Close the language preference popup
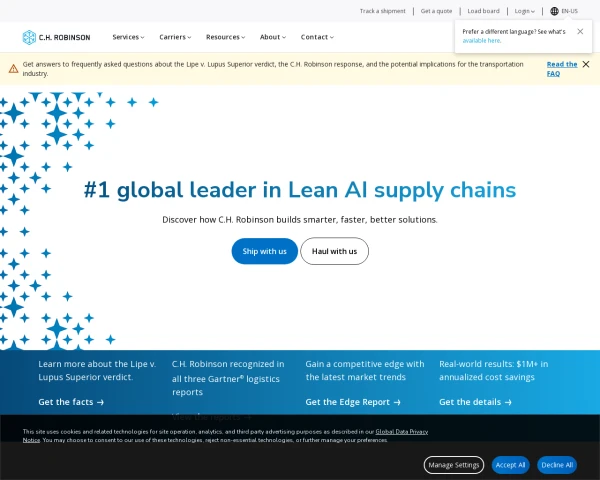Image resolution: width=600 pixels, height=480 pixels. pyautogui.click(x=580, y=31)
